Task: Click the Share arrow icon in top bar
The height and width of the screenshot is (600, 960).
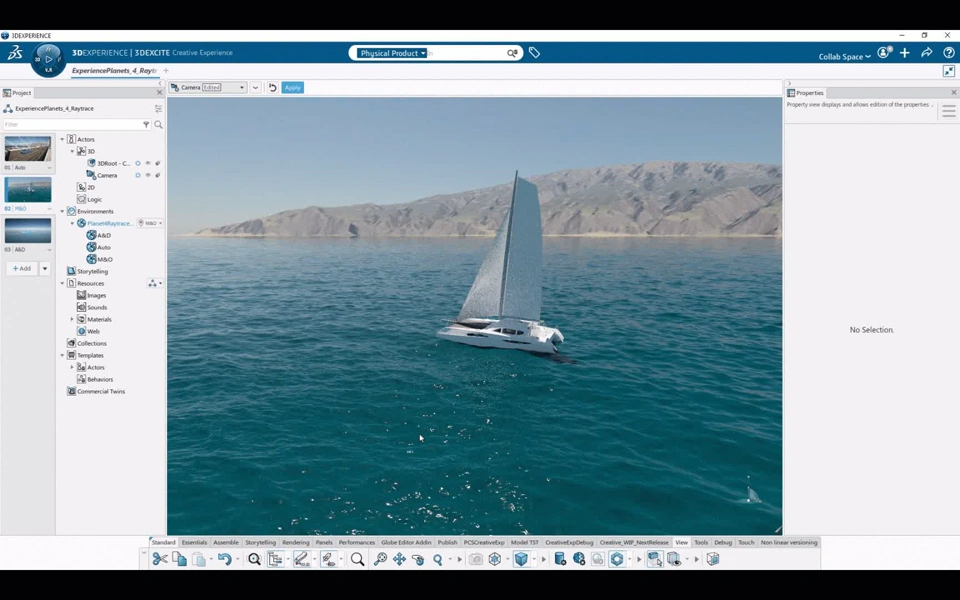Action: pos(927,53)
